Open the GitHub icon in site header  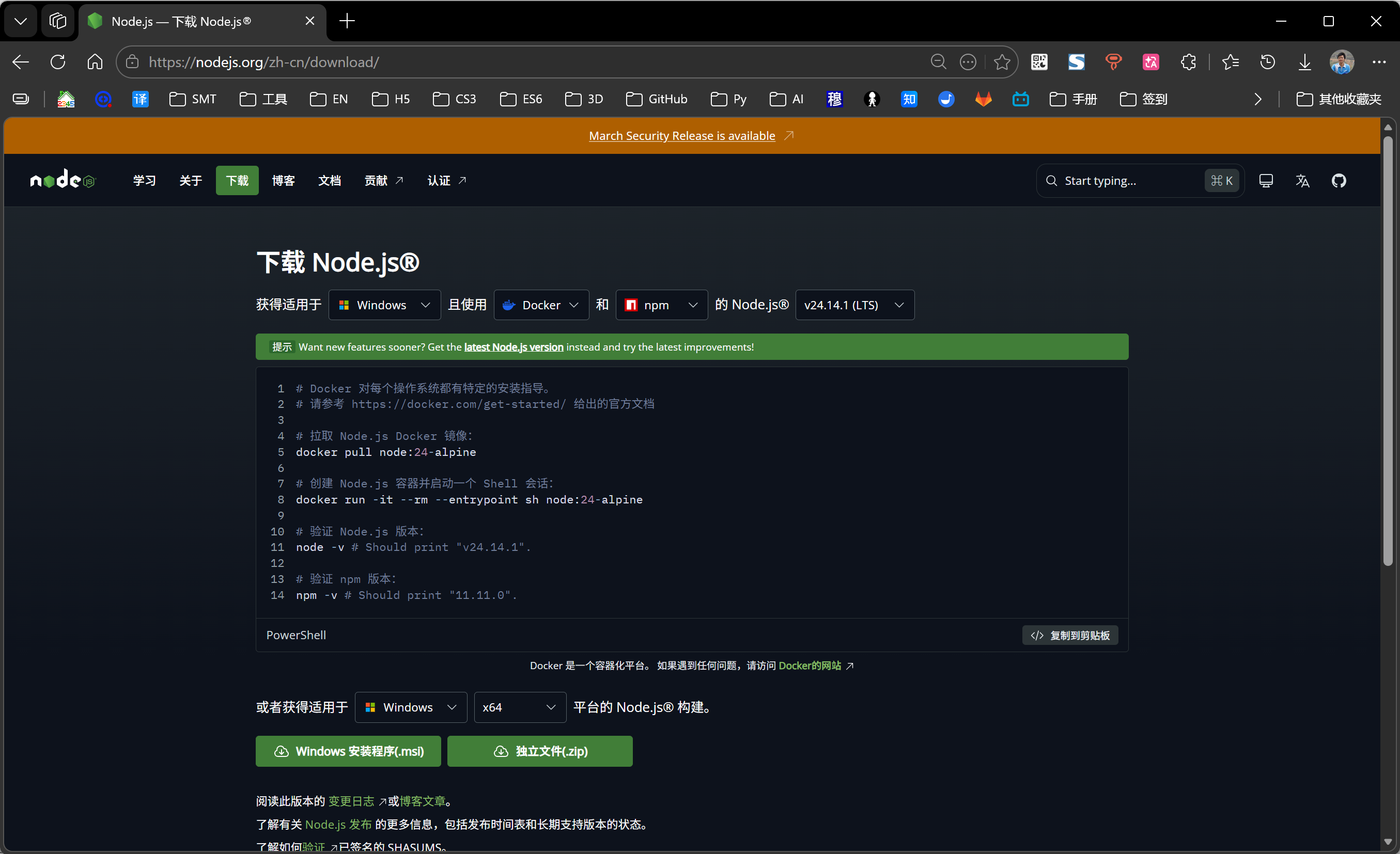1338,181
